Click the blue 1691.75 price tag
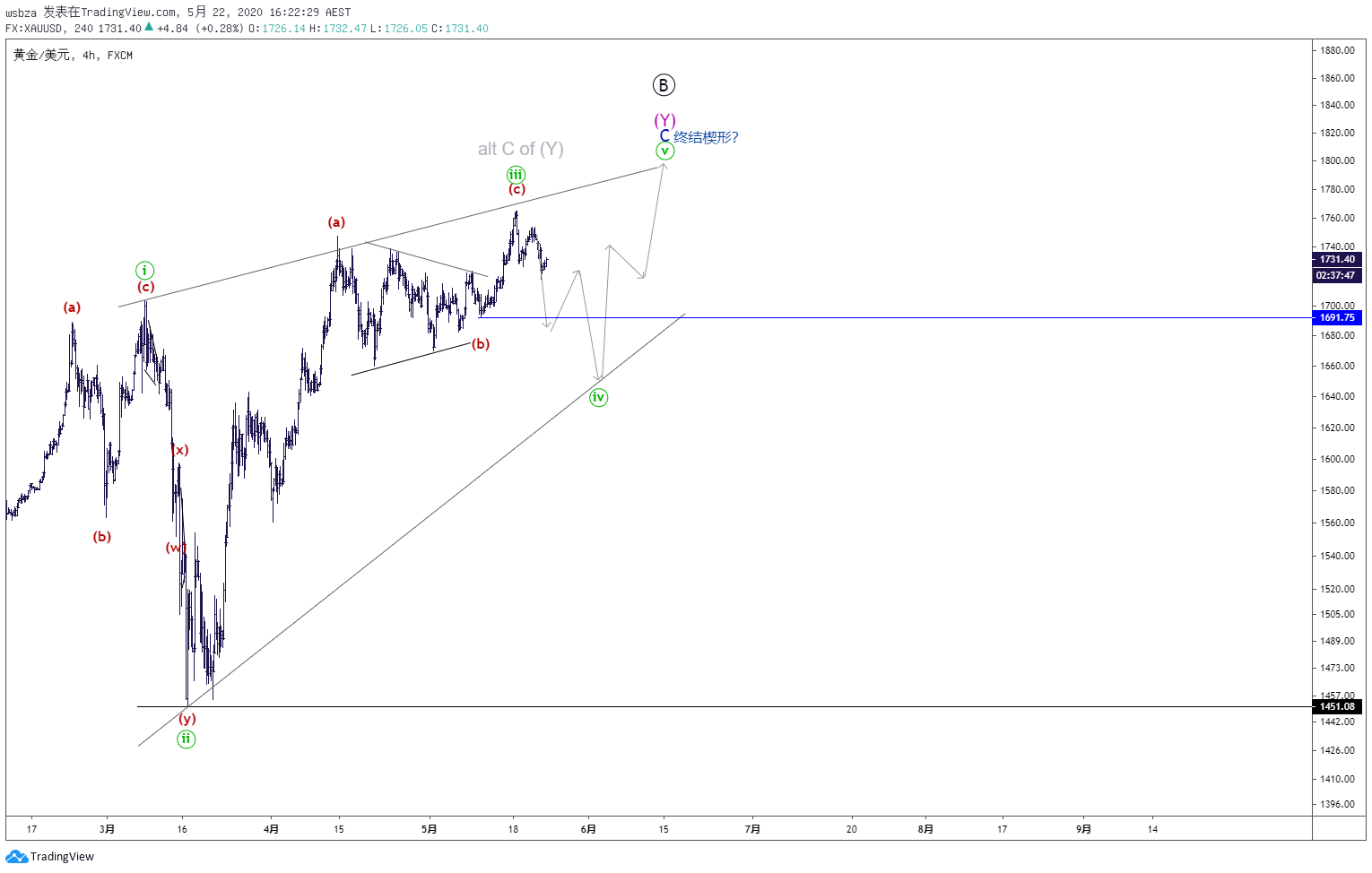1372x873 pixels. (1337, 317)
